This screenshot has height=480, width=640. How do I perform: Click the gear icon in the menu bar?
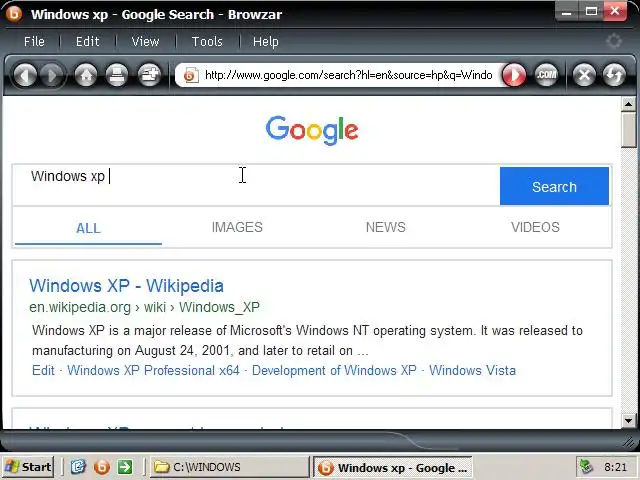pos(613,41)
